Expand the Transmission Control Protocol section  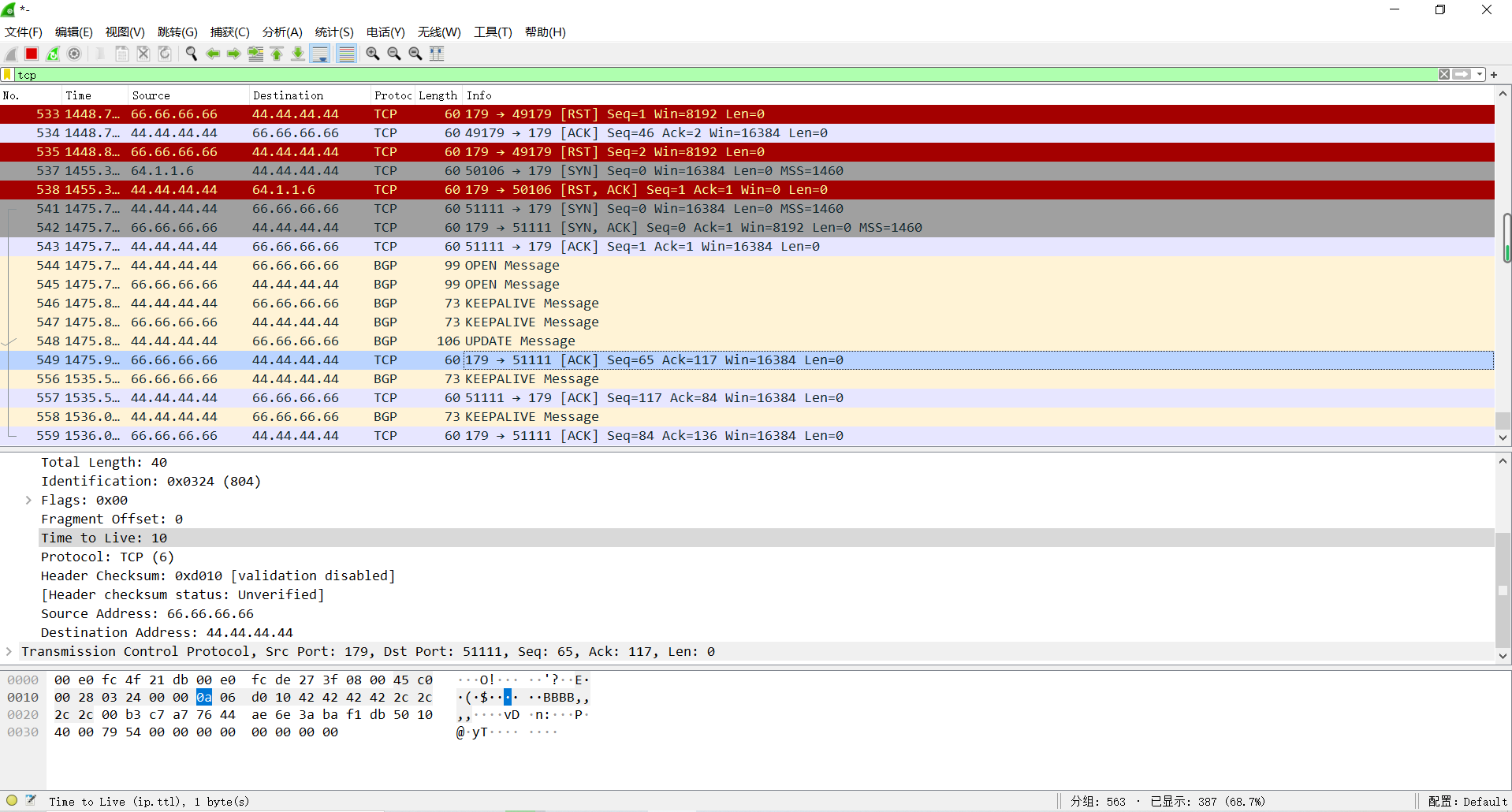pyautogui.click(x=9, y=652)
